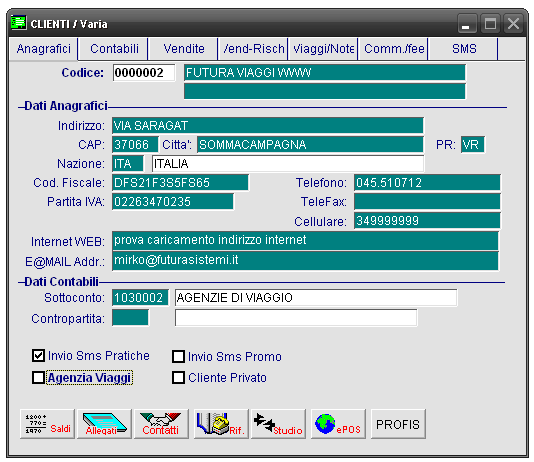The height and width of the screenshot is (462, 534).
Task: Click the Codice field 0000002
Action: (x=144, y=73)
